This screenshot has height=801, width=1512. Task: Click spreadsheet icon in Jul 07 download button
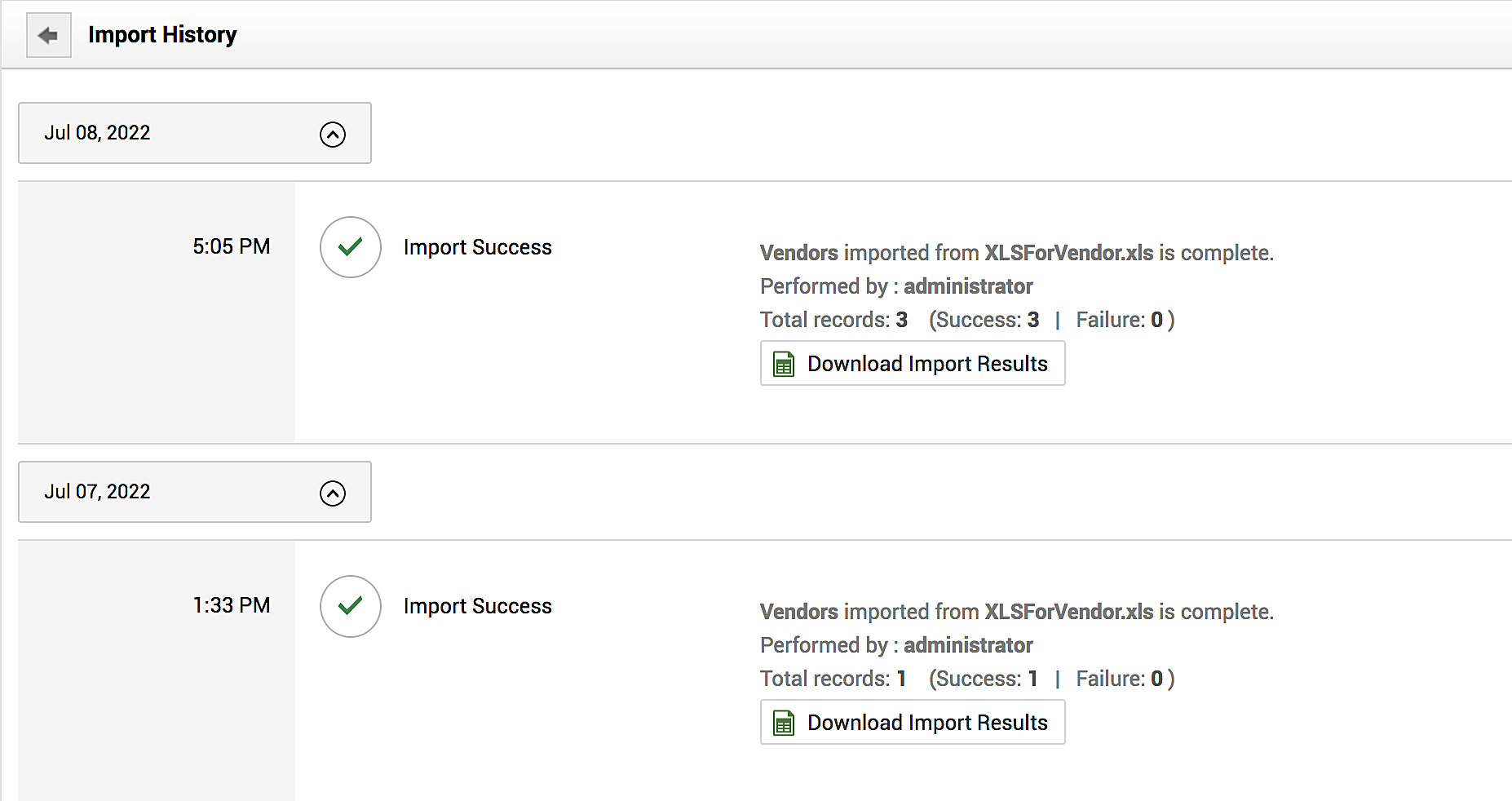[x=784, y=723]
